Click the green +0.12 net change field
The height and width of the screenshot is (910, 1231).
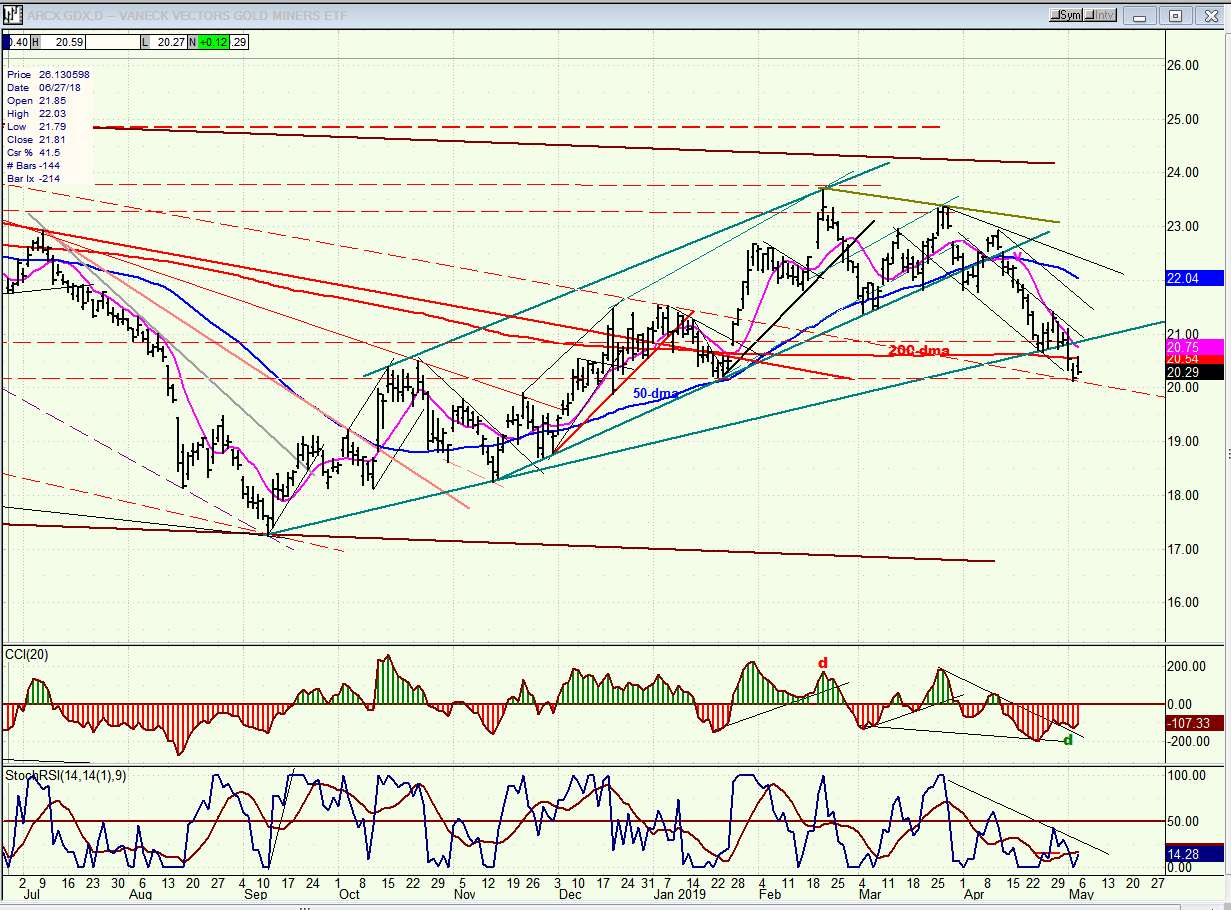pos(212,42)
